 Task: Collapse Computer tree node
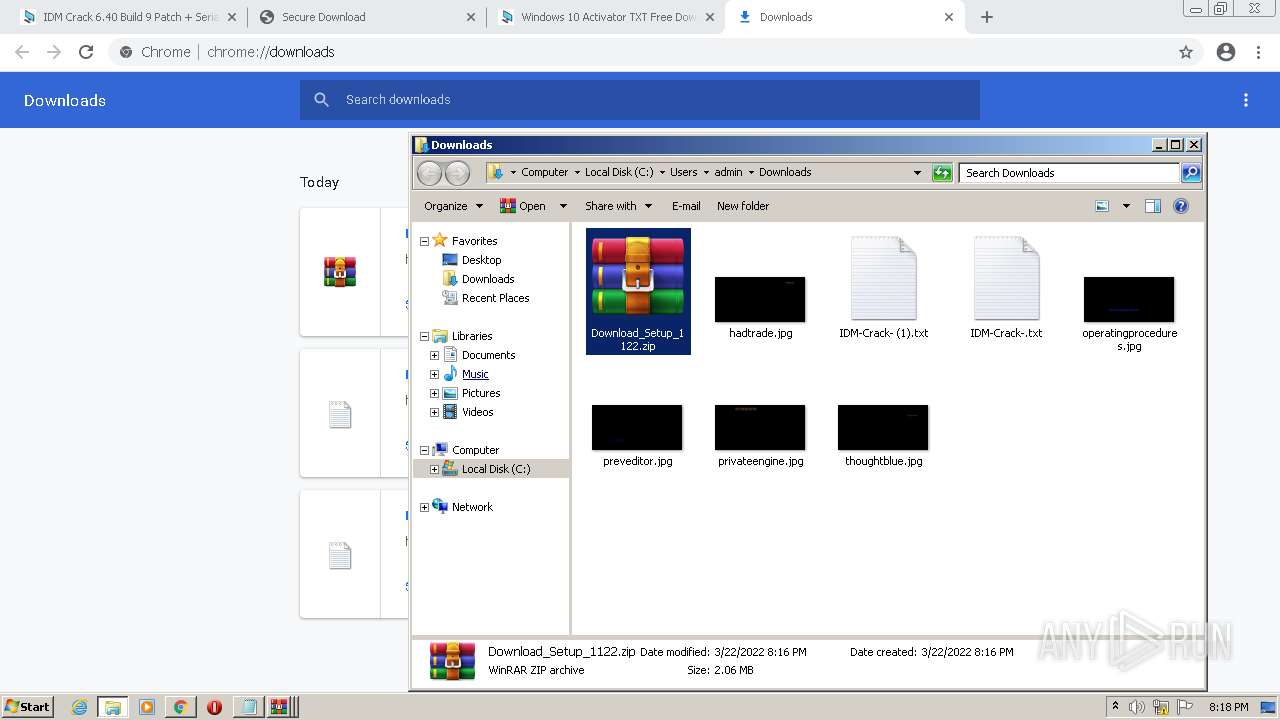(x=424, y=450)
